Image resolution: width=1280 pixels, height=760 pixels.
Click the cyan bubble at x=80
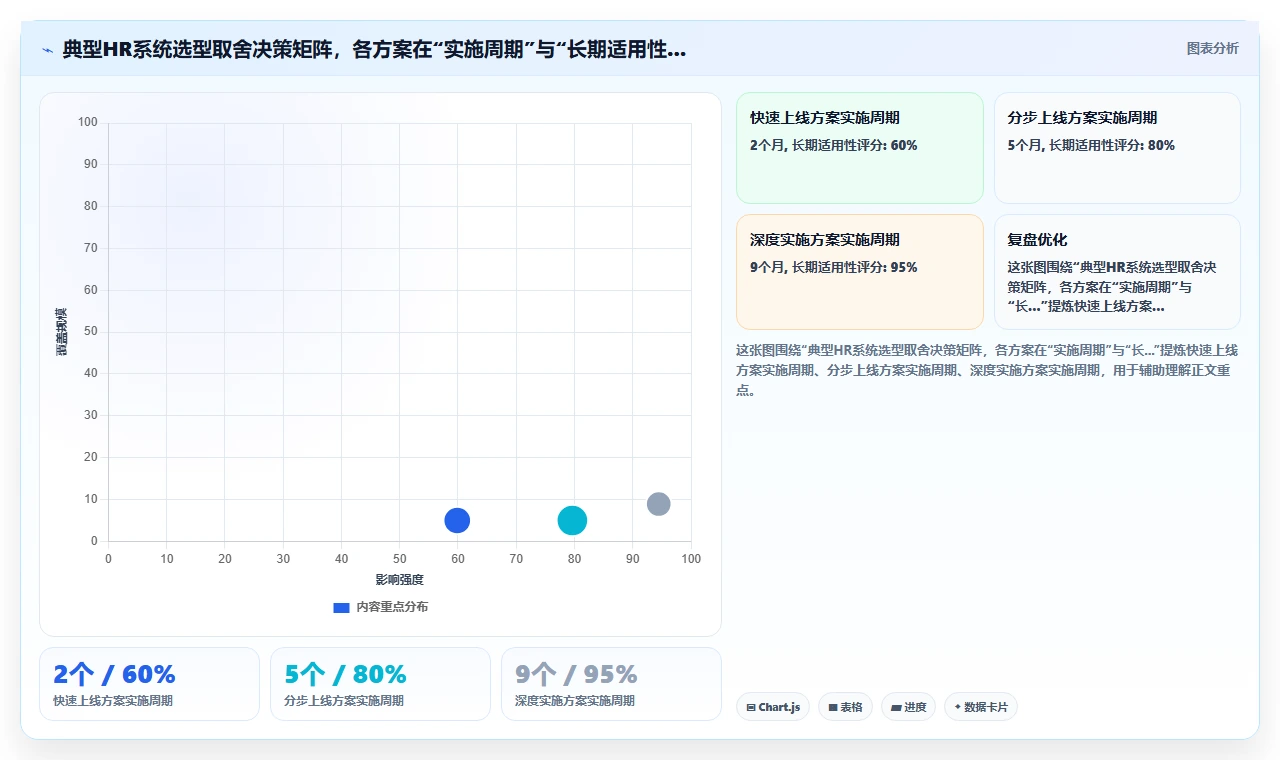tap(572, 520)
